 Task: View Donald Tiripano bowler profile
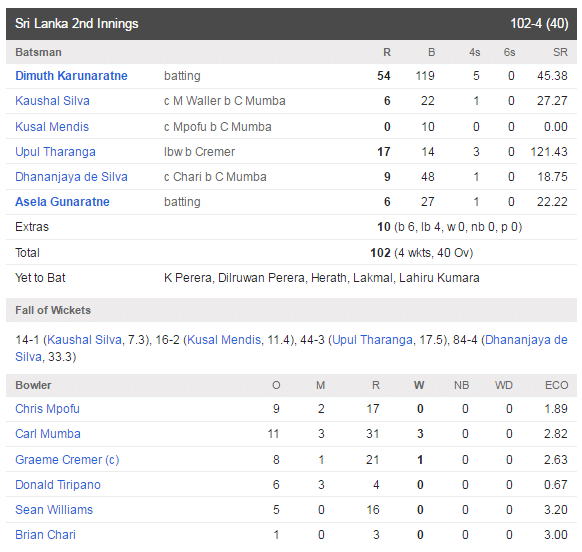(x=58, y=485)
